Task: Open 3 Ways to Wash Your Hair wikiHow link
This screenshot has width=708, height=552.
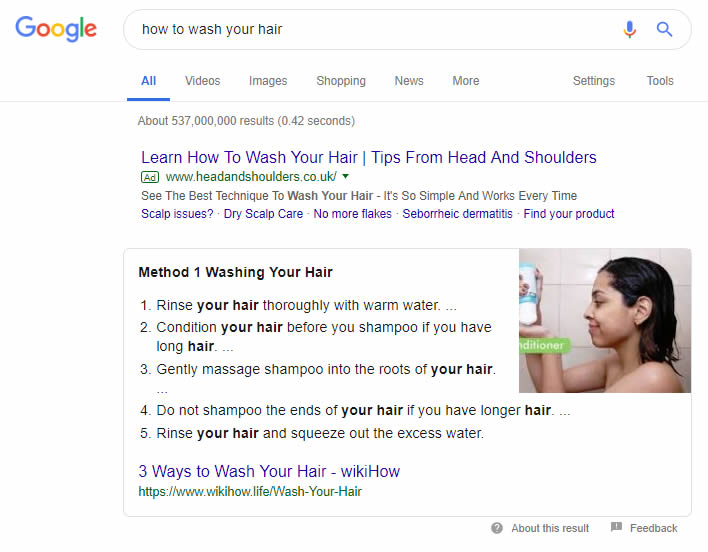Action: click(269, 471)
